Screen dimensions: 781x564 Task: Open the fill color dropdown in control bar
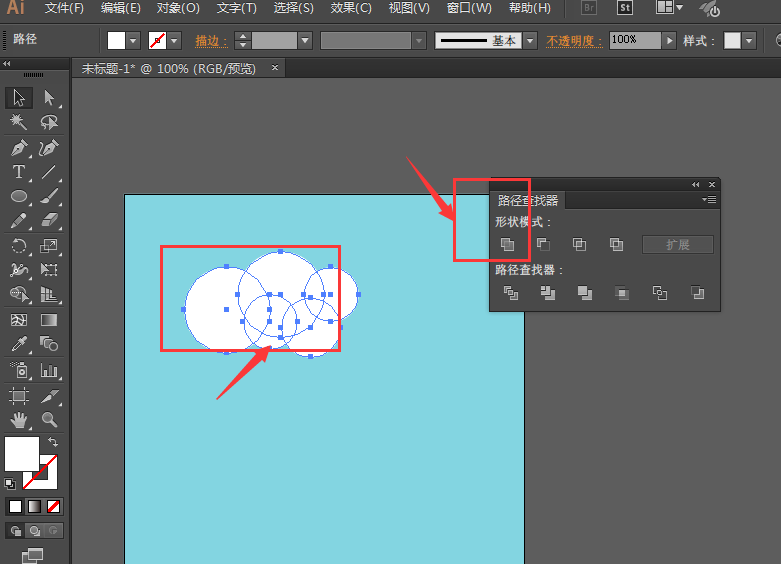(133, 40)
